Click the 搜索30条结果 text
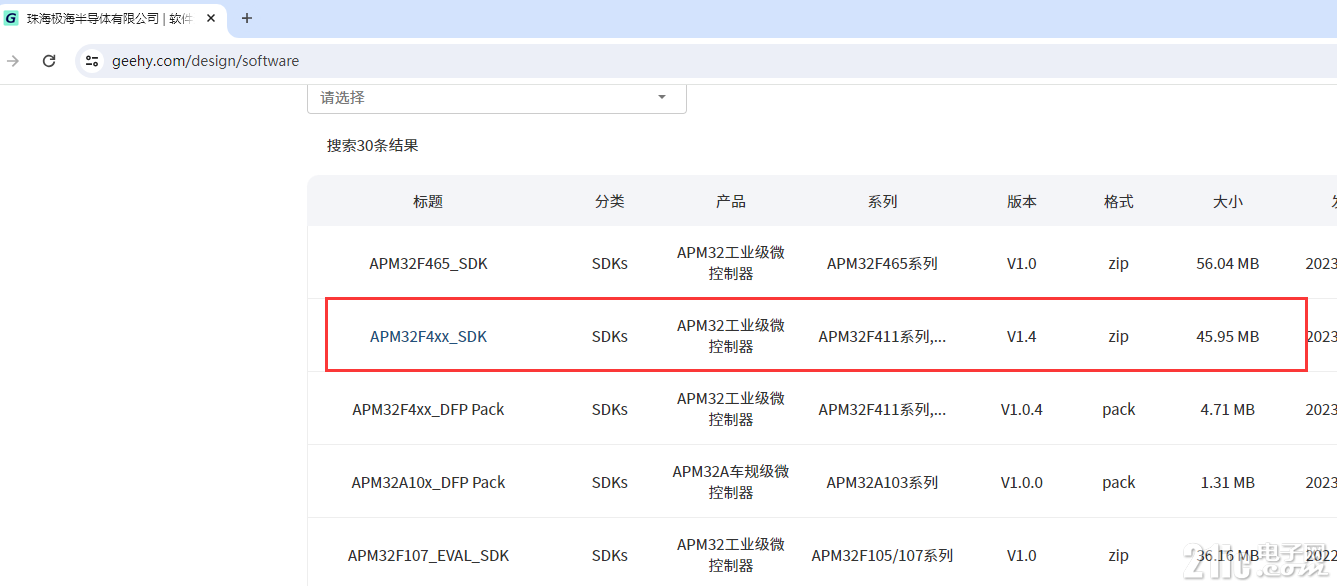This screenshot has width=1337, height=586. tap(372, 146)
